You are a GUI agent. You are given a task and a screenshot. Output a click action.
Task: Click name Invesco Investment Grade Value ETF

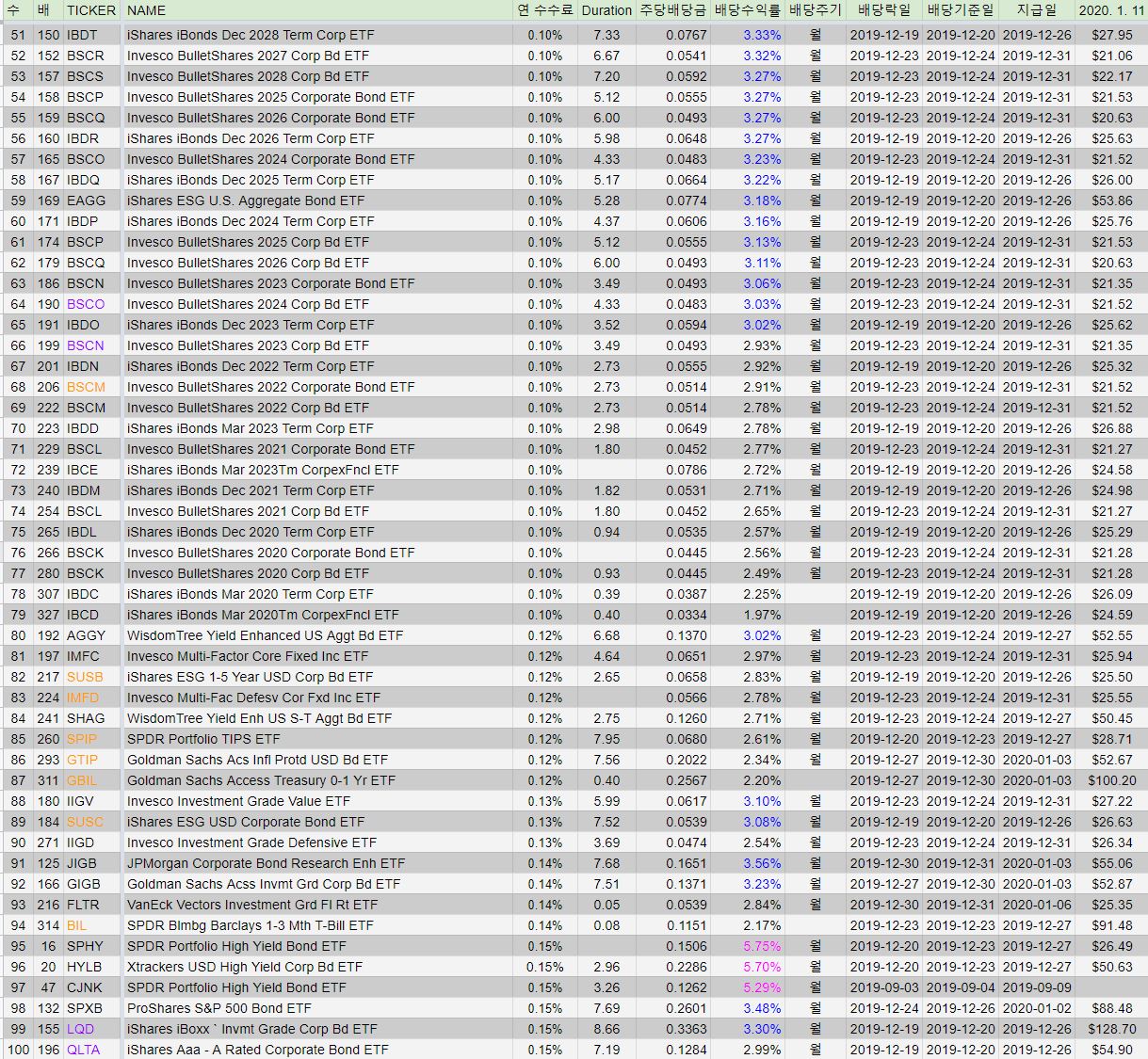pyautogui.click(x=238, y=801)
